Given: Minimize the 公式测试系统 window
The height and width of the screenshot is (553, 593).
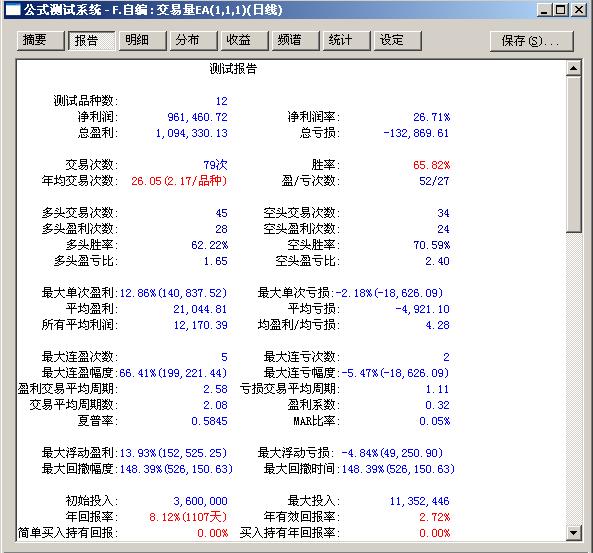Looking at the screenshot, I should point(544,10).
